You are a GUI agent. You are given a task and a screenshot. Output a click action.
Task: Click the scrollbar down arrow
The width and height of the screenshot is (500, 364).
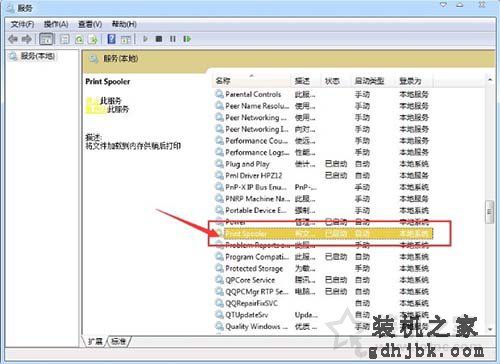click(x=490, y=329)
